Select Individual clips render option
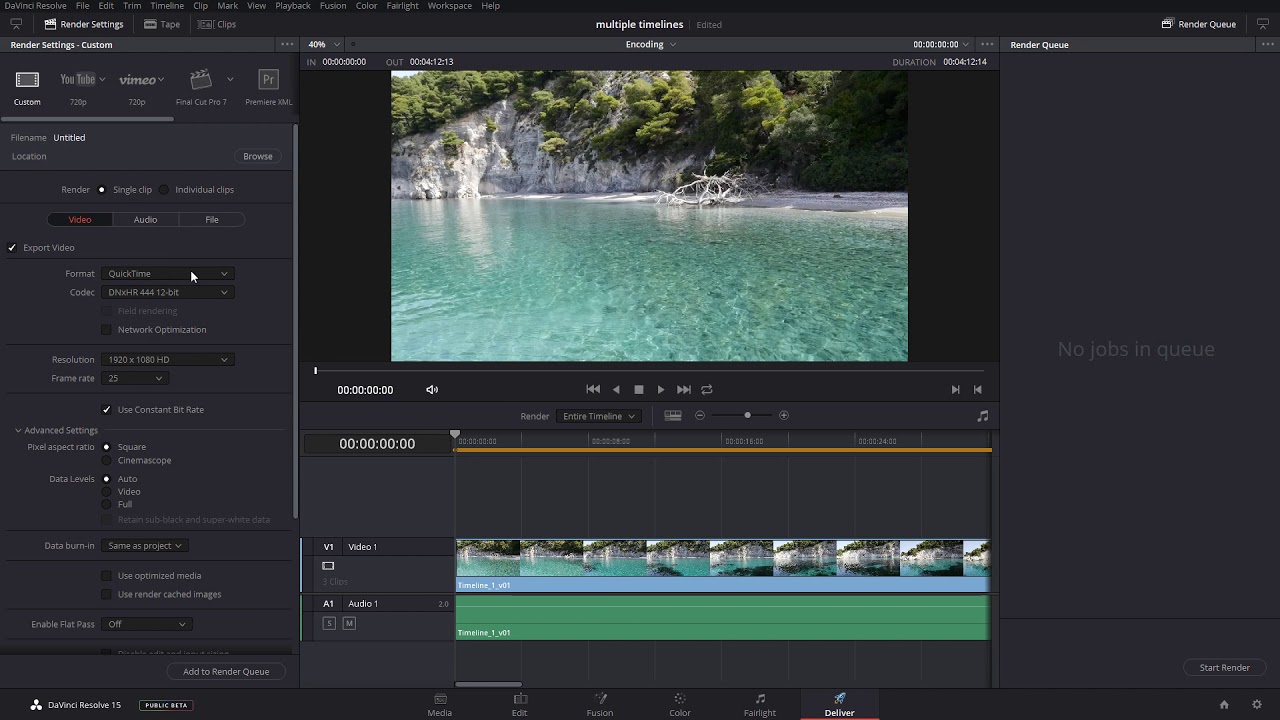The image size is (1280, 720). point(164,190)
